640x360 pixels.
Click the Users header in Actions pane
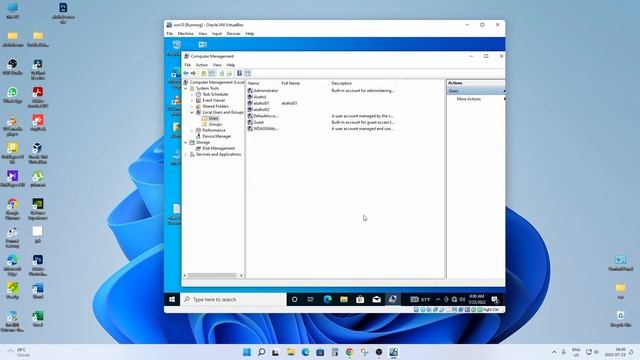point(476,91)
